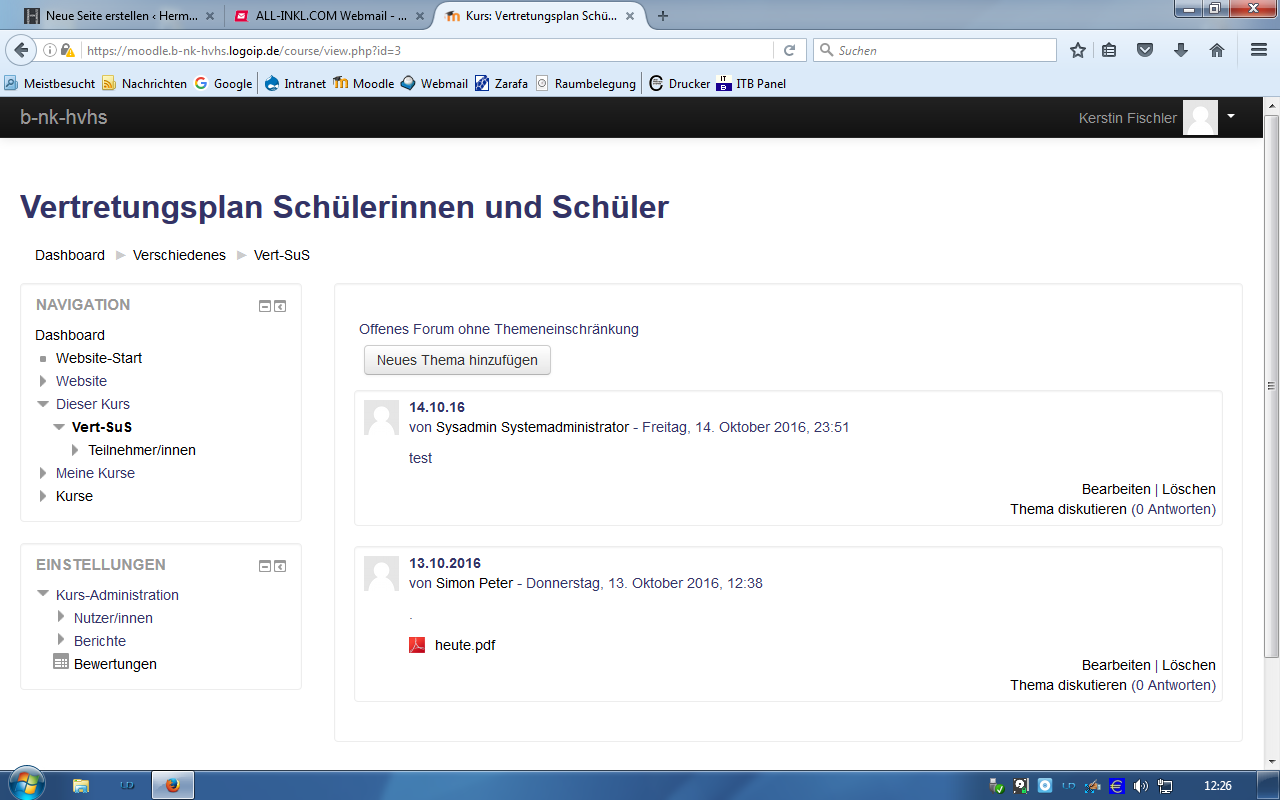Click the Bewertungen grid icon

[x=61, y=663]
